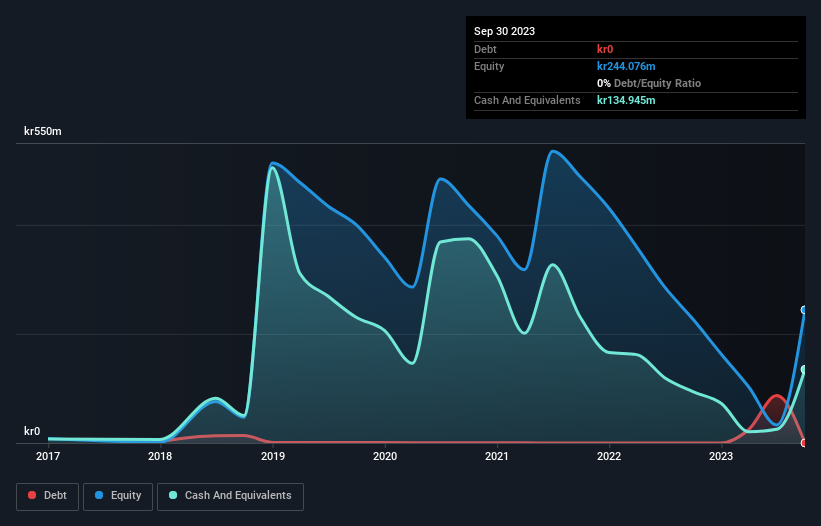Click the 2018 x-axis label
Screen dimensions: 821x526
[160, 456]
